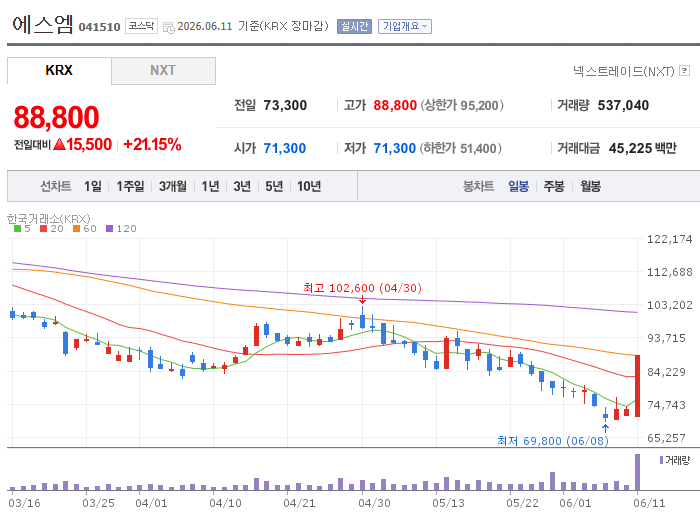
Task: Select the 주봉 weekly candle chart
Action: point(554,186)
